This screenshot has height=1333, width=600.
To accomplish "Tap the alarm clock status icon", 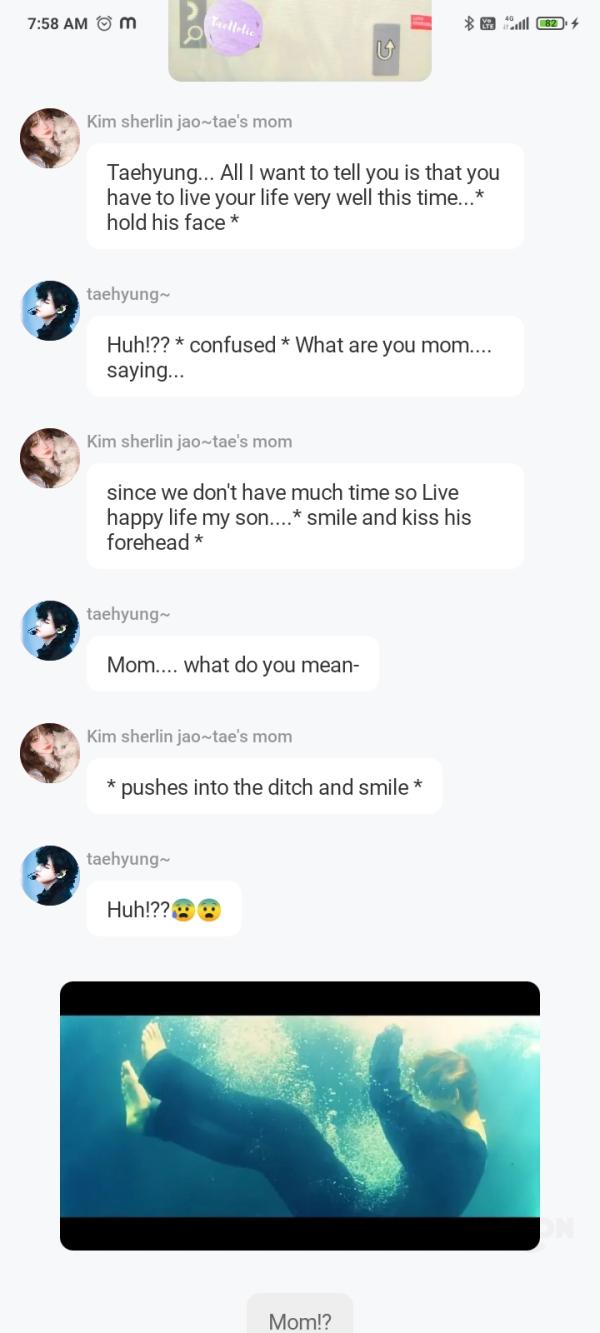I will pyautogui.click(x=104, y=23).
